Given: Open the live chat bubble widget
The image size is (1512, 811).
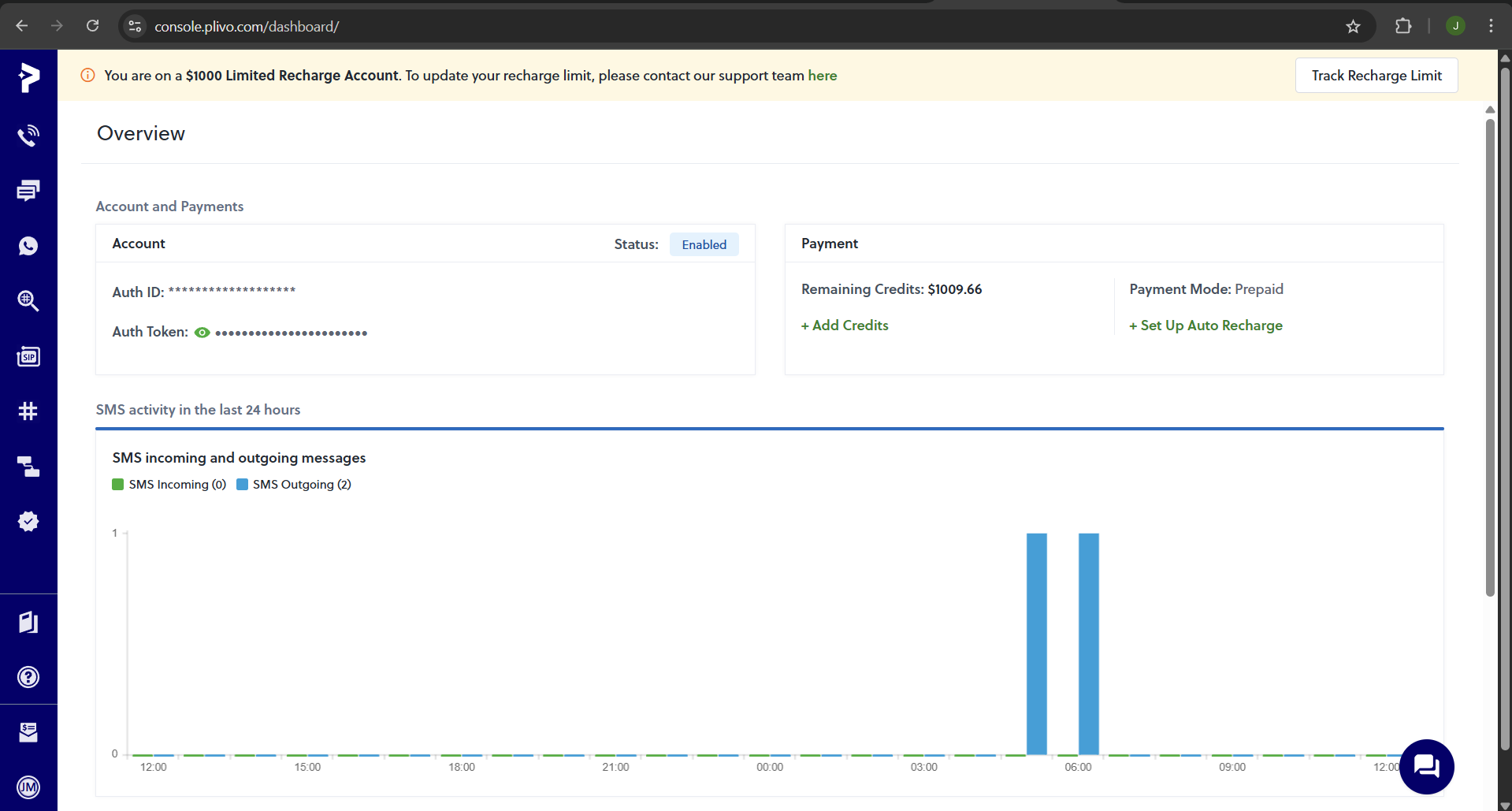Looking at the screenshot, I should [x=1427, y=766].
